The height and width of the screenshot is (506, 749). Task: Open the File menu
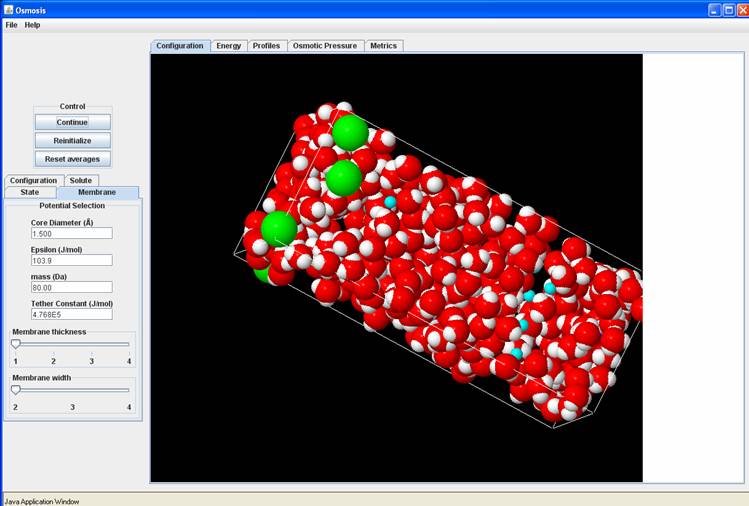tap(11, 24)
